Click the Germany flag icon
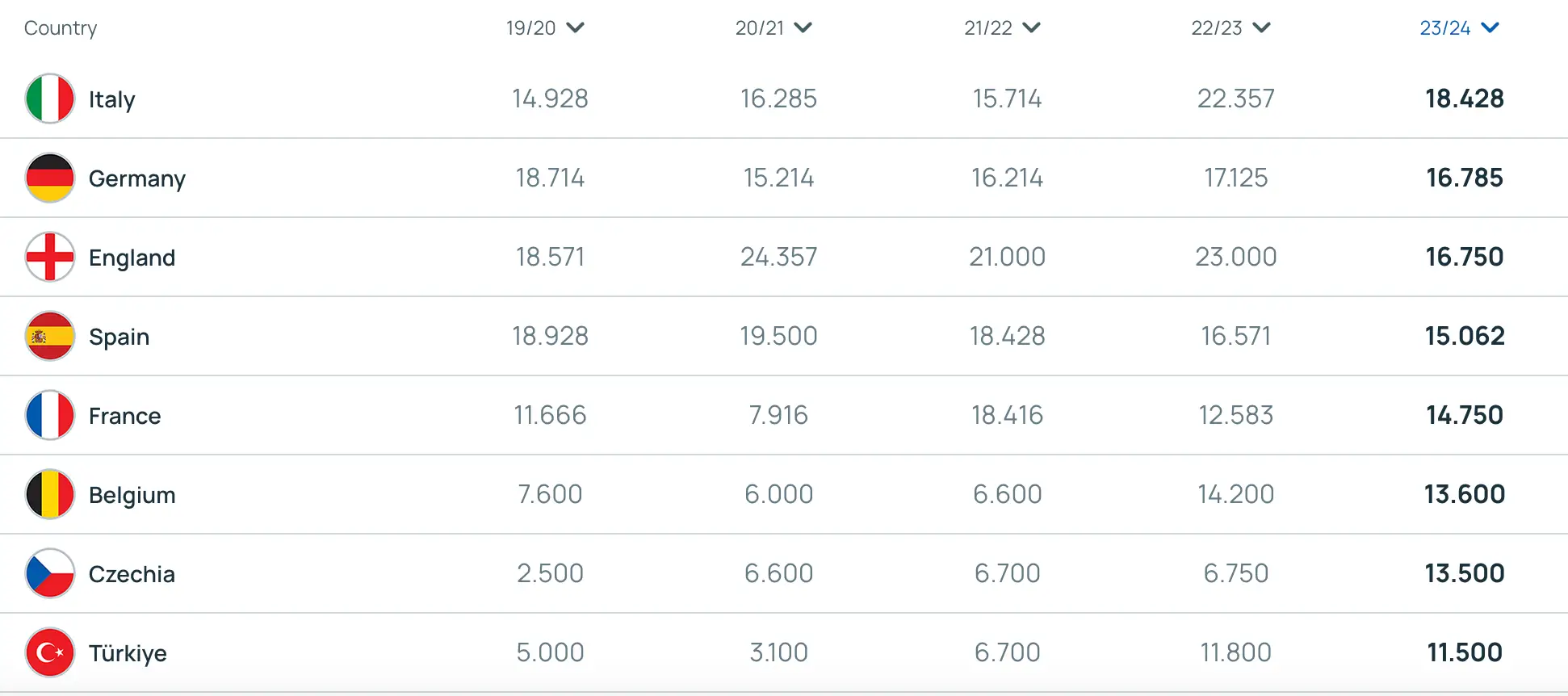Screen dimensions: 1568x696 [x=49, y=178]
